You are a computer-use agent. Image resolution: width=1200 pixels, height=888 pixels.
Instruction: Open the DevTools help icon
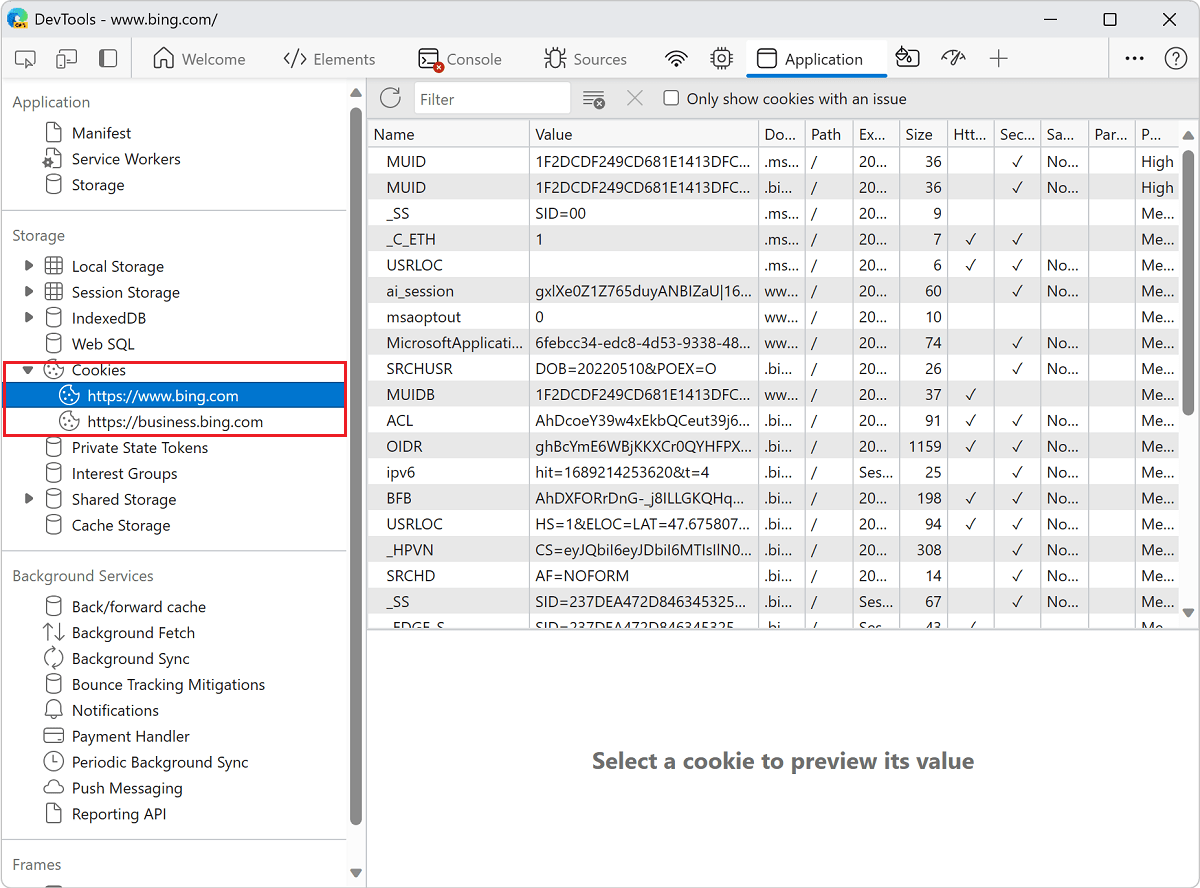point(1176,58)
